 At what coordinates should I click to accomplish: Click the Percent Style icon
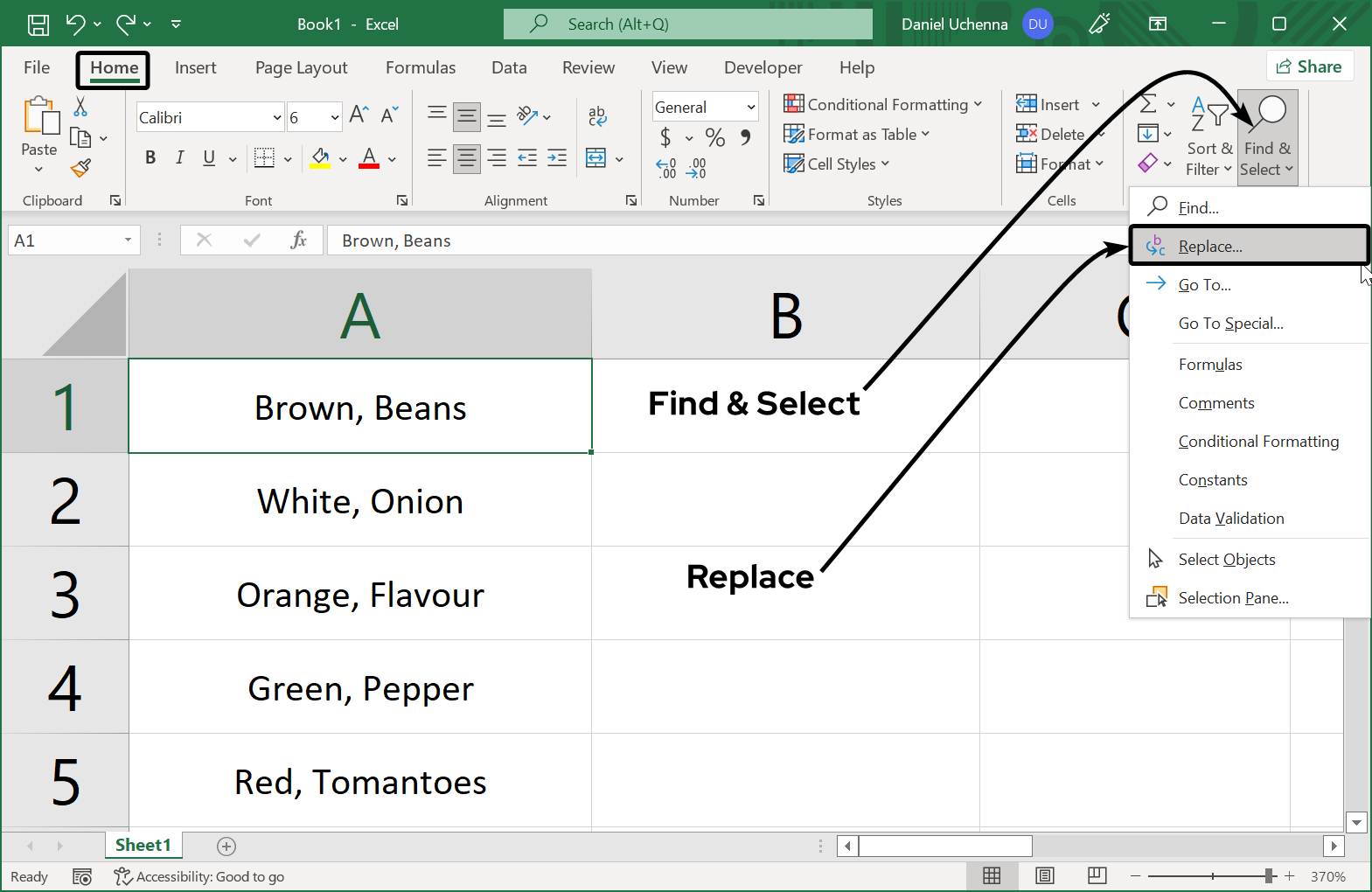(714, 137)
